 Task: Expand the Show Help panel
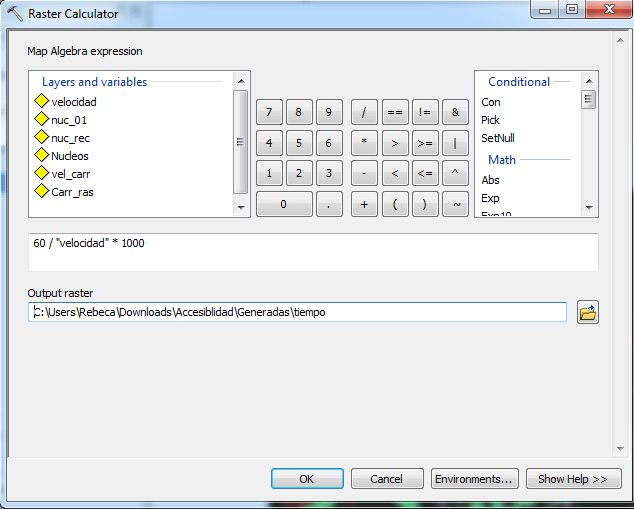point(573,479)
